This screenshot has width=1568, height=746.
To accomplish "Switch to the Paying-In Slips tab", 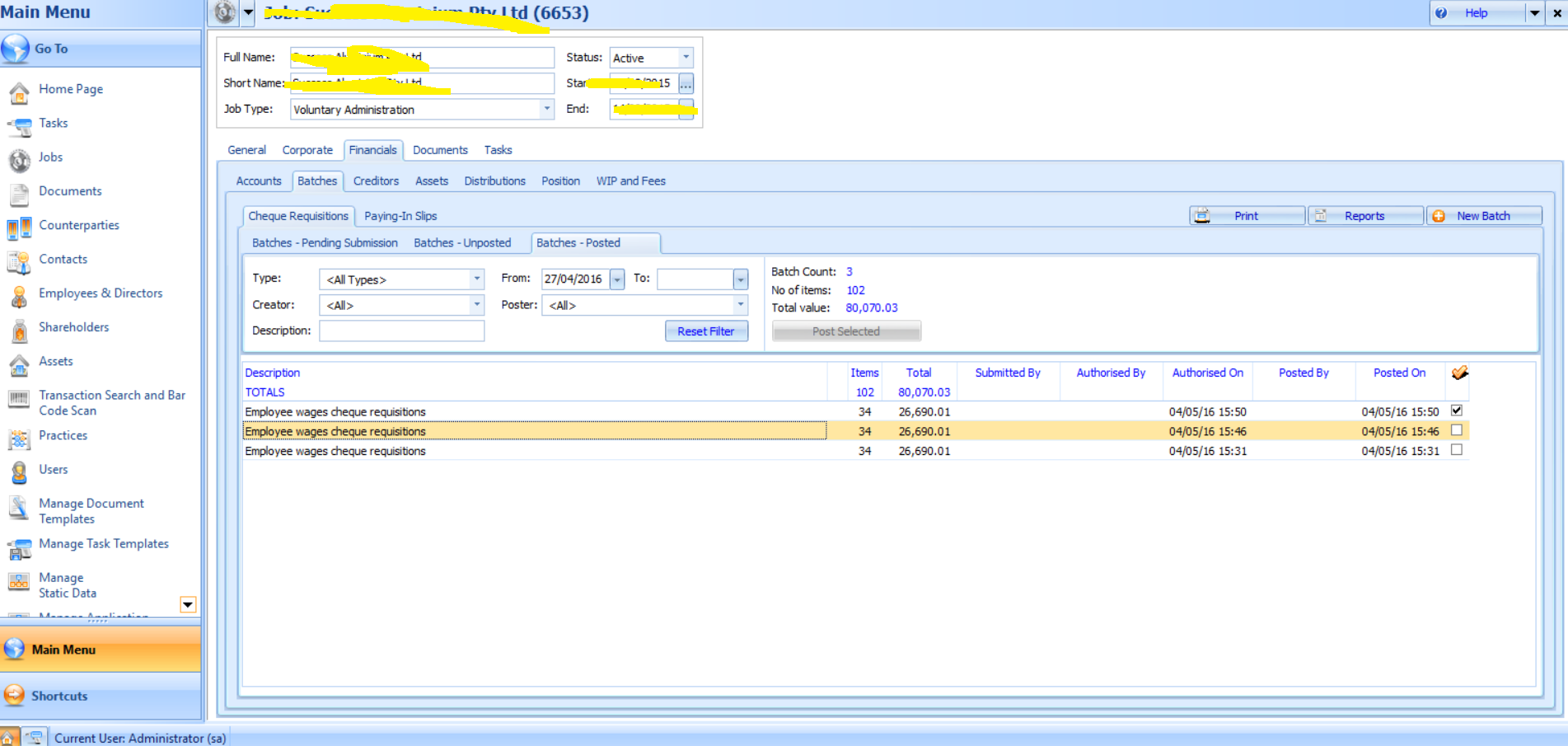I will click(x=400, y=216).
